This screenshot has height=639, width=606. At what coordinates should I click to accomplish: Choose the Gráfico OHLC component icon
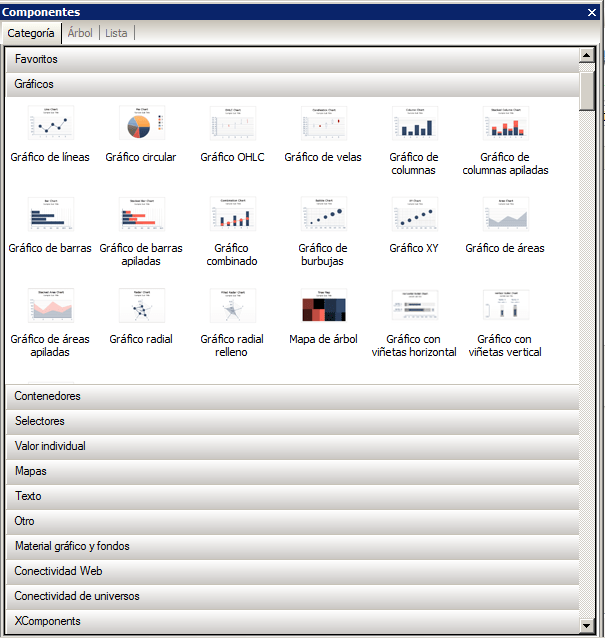coord(232,124)
